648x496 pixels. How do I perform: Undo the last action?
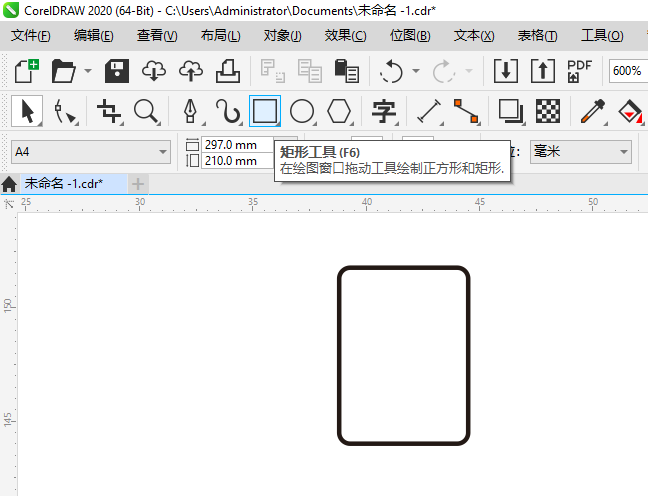click(391, 71)
